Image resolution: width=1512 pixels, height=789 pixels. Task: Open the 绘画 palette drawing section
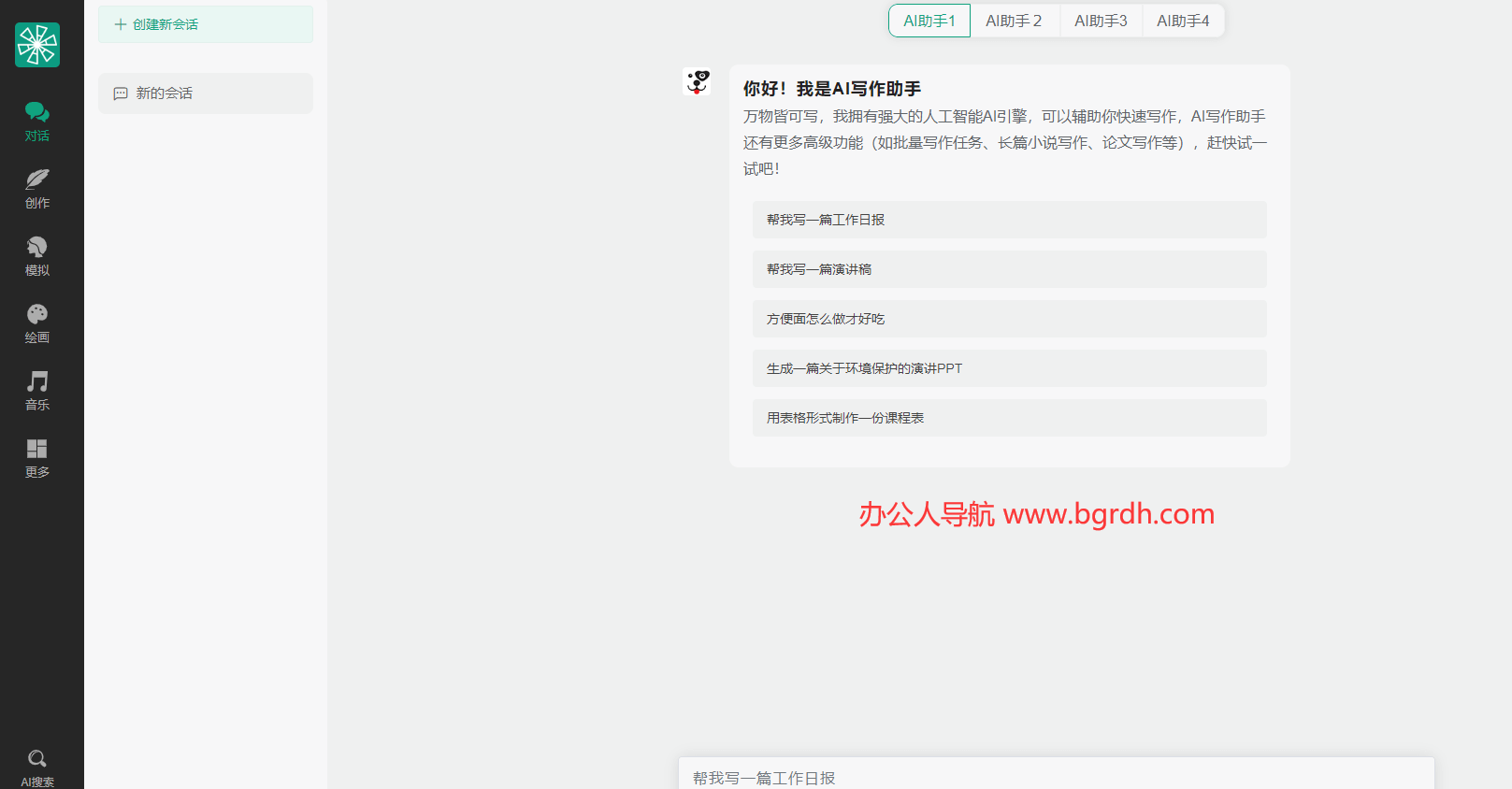click(x=37, y=323)
